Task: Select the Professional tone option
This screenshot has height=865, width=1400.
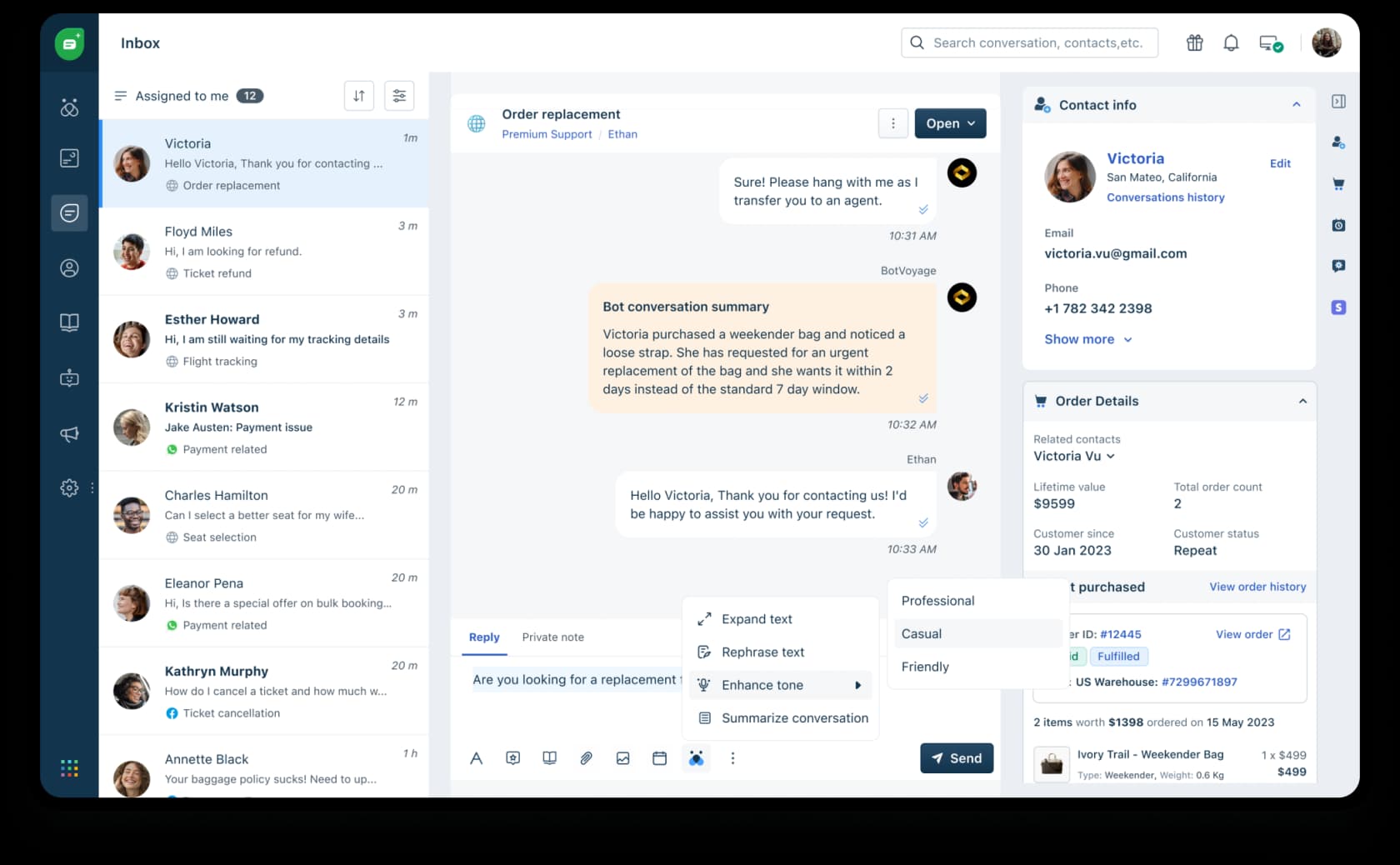Action: [x=937, y=600]
